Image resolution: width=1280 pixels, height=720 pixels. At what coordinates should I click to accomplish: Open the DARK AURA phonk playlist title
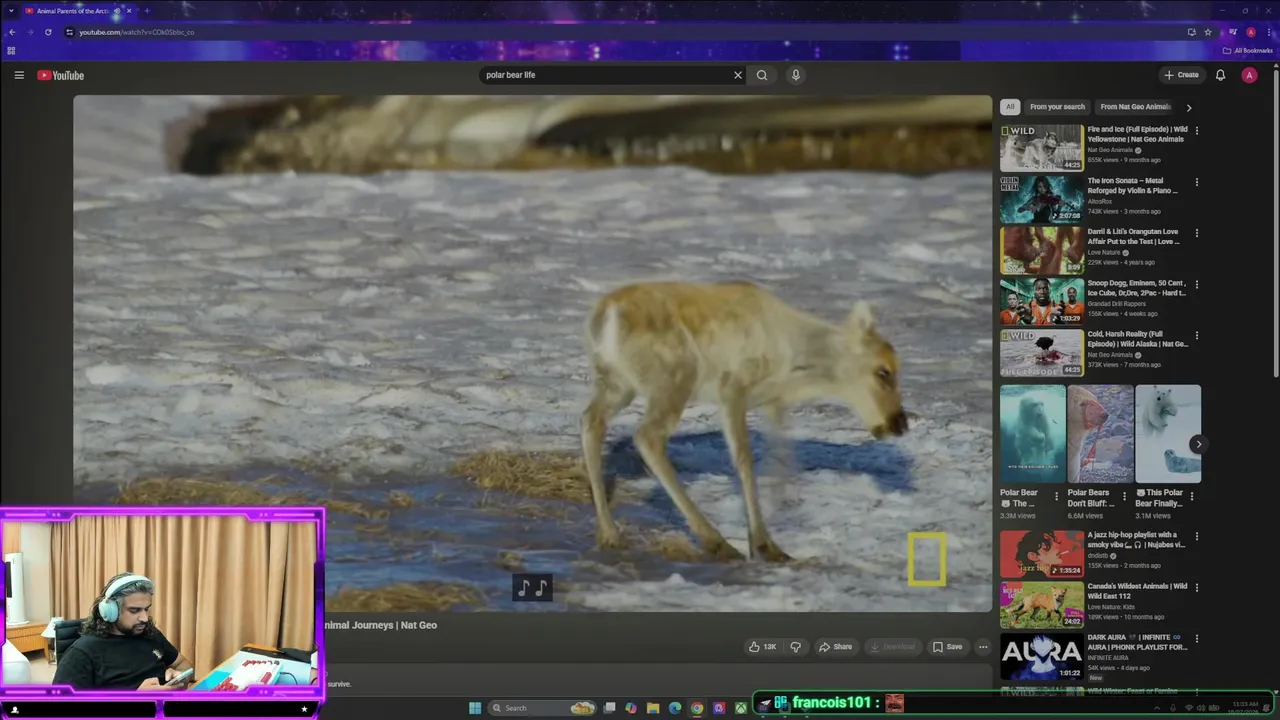1137,642
